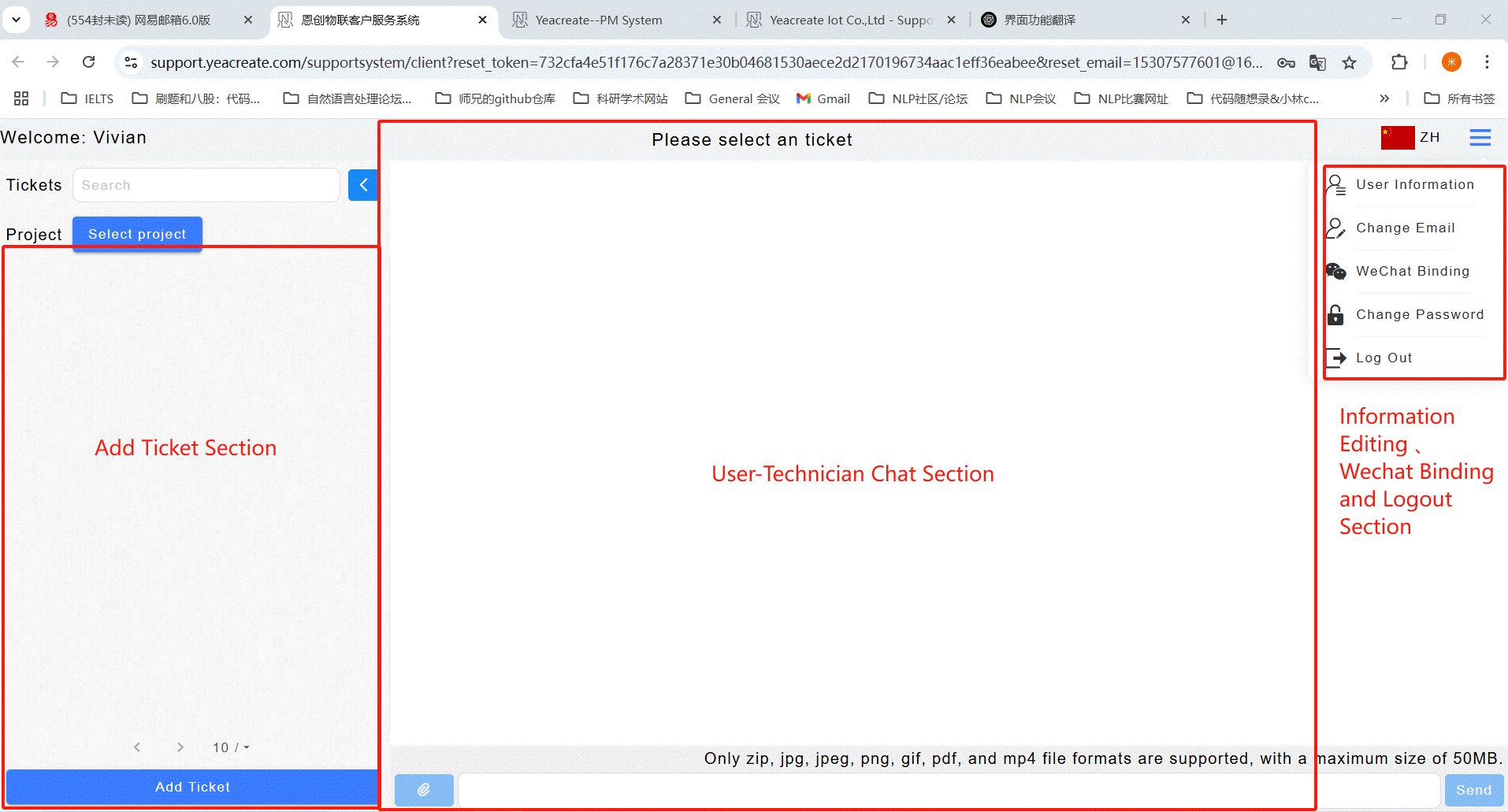This screenshot has height=812, width=1508.
Task: Open the browser extensions puzzle icon
Action: [1399, 62]
